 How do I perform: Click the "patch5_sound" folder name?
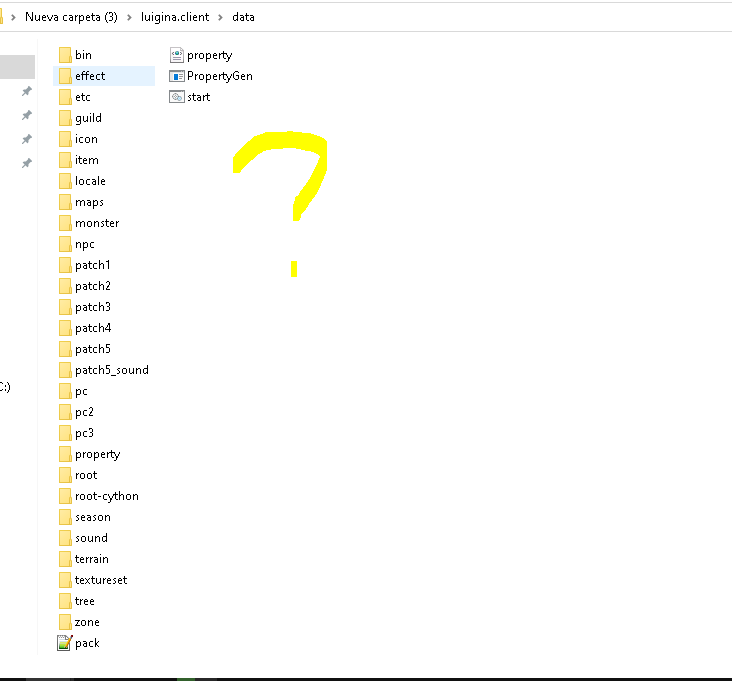pos(112,370)
